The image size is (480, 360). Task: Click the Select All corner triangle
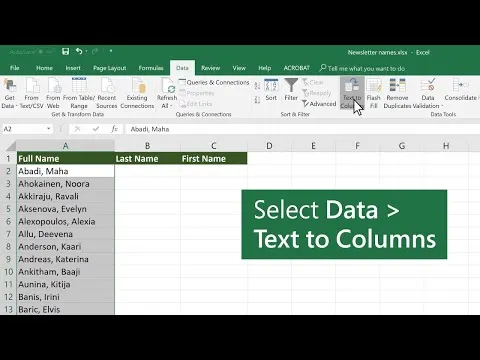coord(10,146)
